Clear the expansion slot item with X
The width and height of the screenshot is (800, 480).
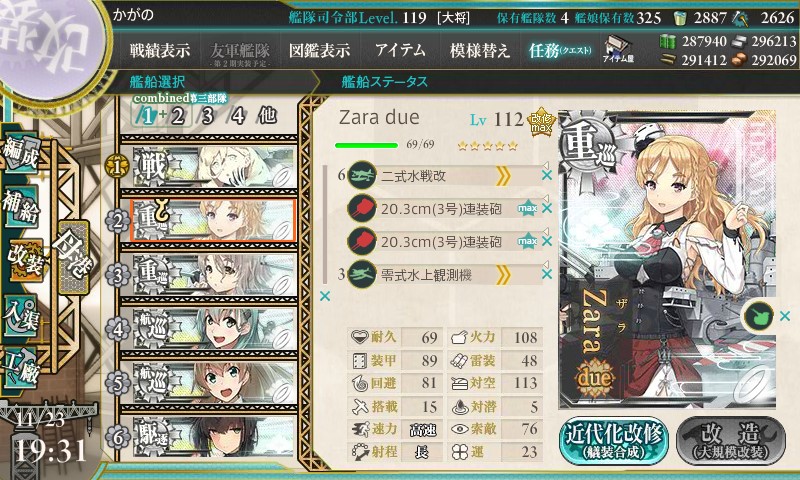(785, 316)
